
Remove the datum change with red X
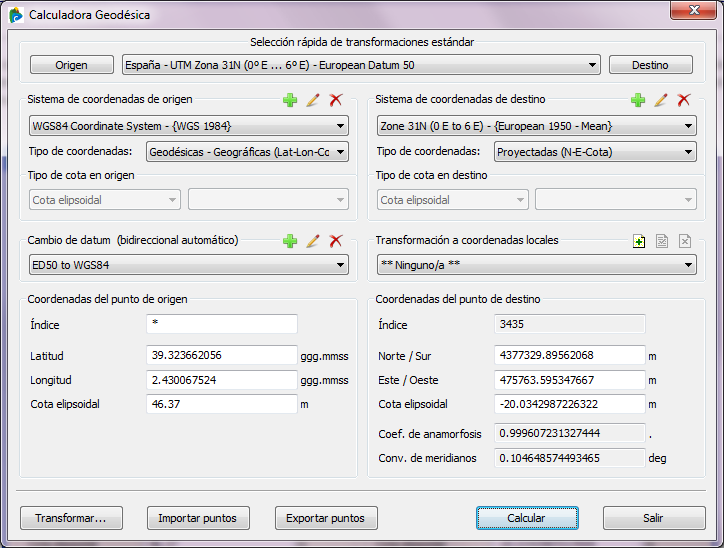[336, 241]
